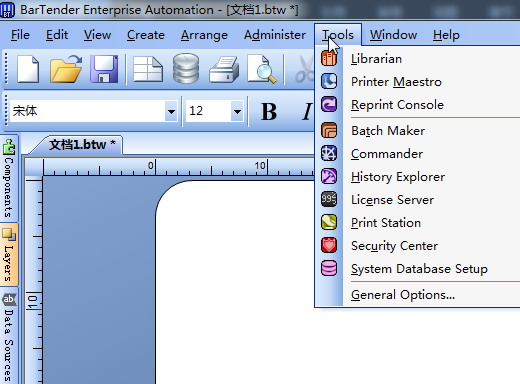Click into the font size field showing 12
The height and width of the screenshot is (384, 520).
click(208, 111)
